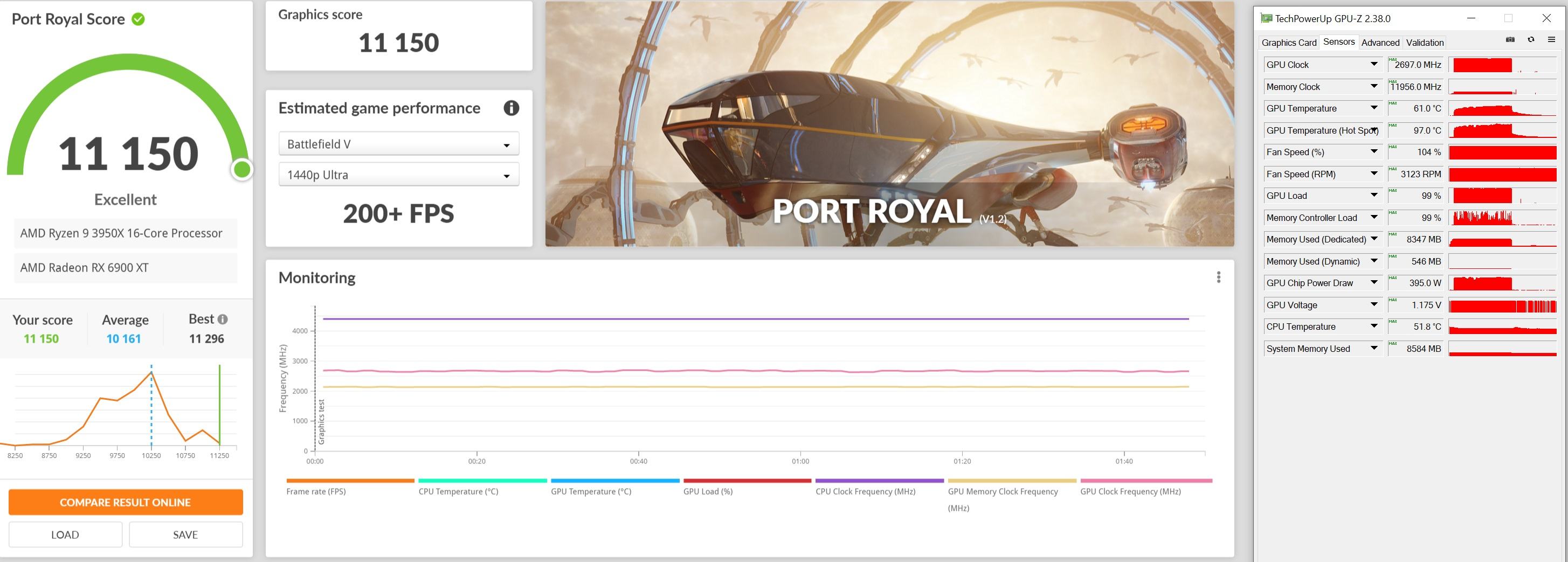
Task: Open the 1440p Ultra resolution dropdown
Action: (399, 175)
